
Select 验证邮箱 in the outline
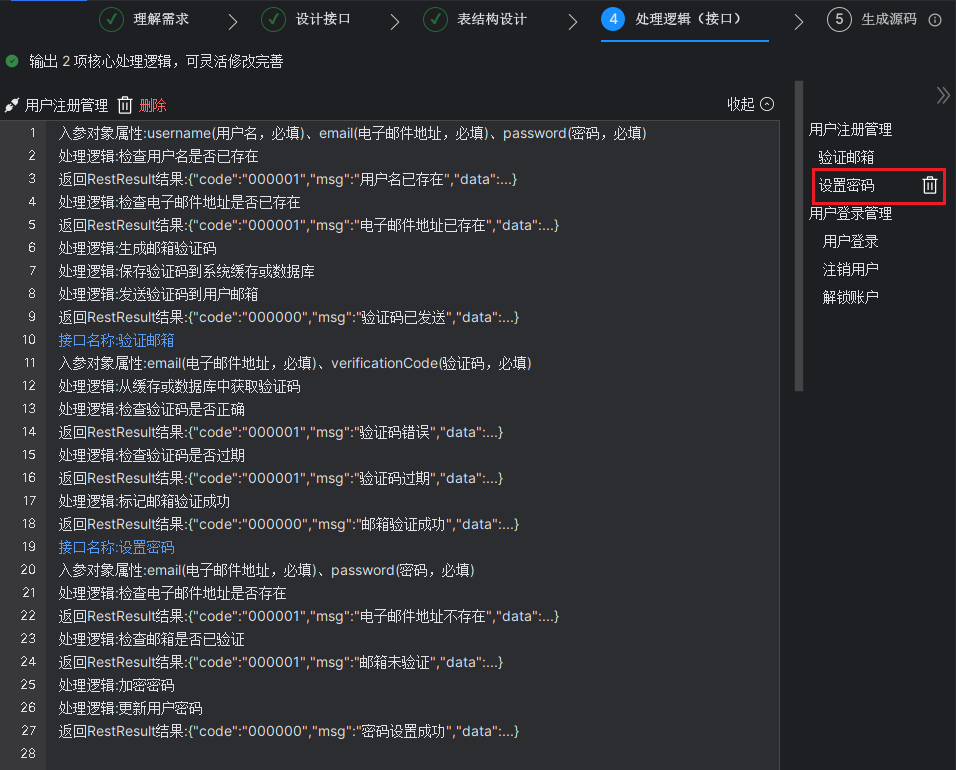point(846,157)
